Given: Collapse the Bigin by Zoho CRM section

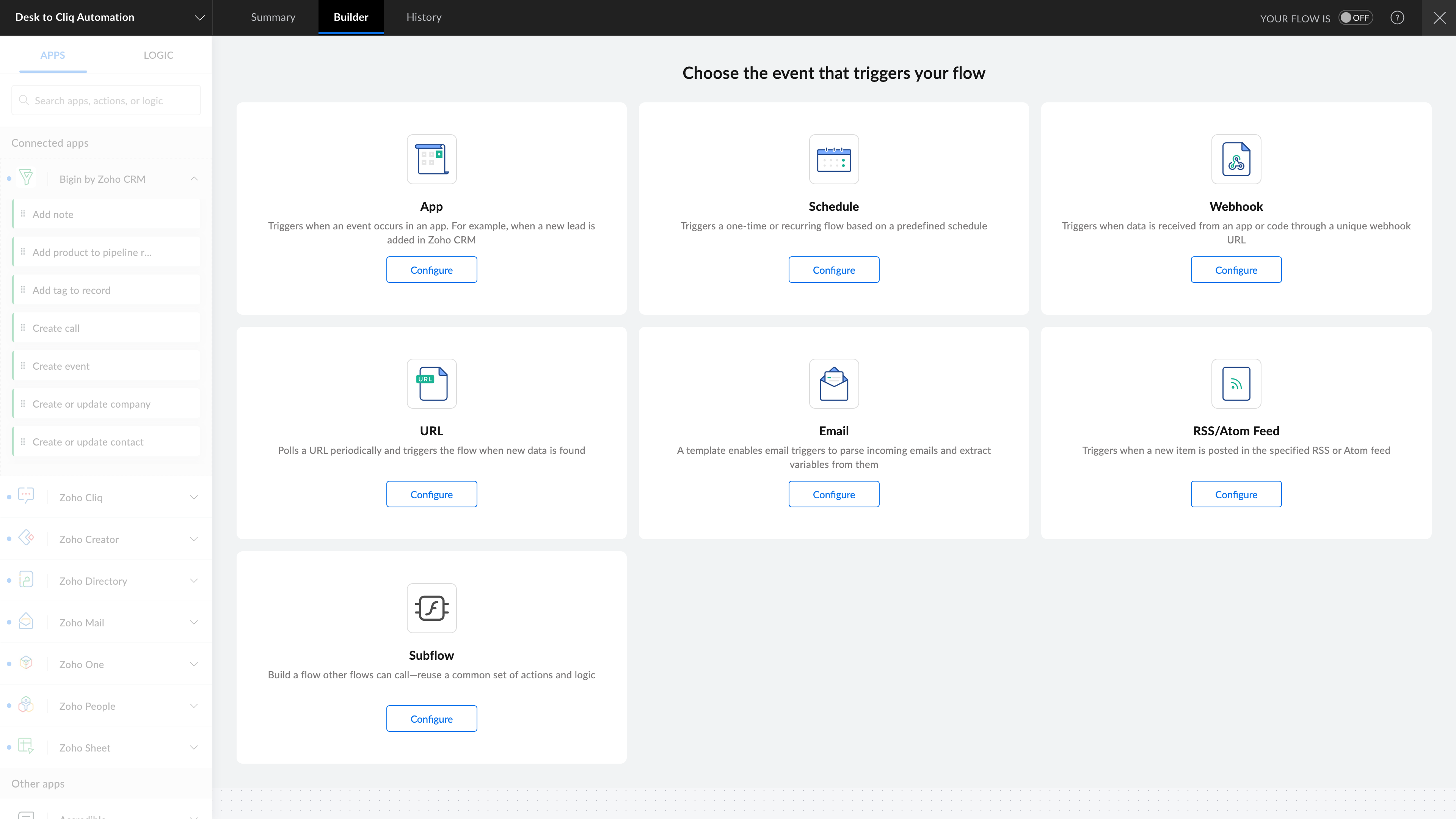Looking at the screenshot, I should click(x=194, y=179).
